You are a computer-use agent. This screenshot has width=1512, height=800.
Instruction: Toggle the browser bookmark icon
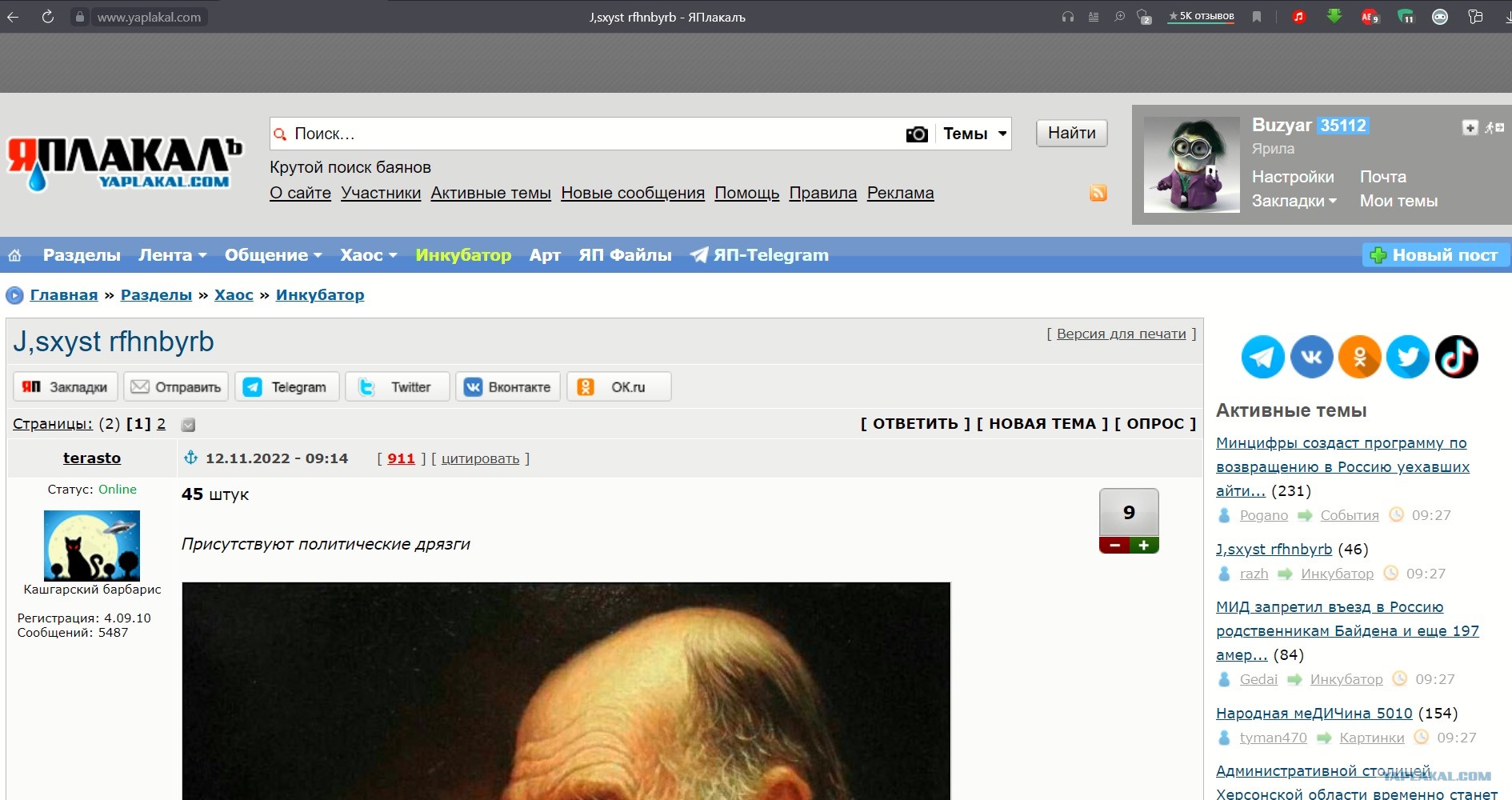(x=1257, y=17)
